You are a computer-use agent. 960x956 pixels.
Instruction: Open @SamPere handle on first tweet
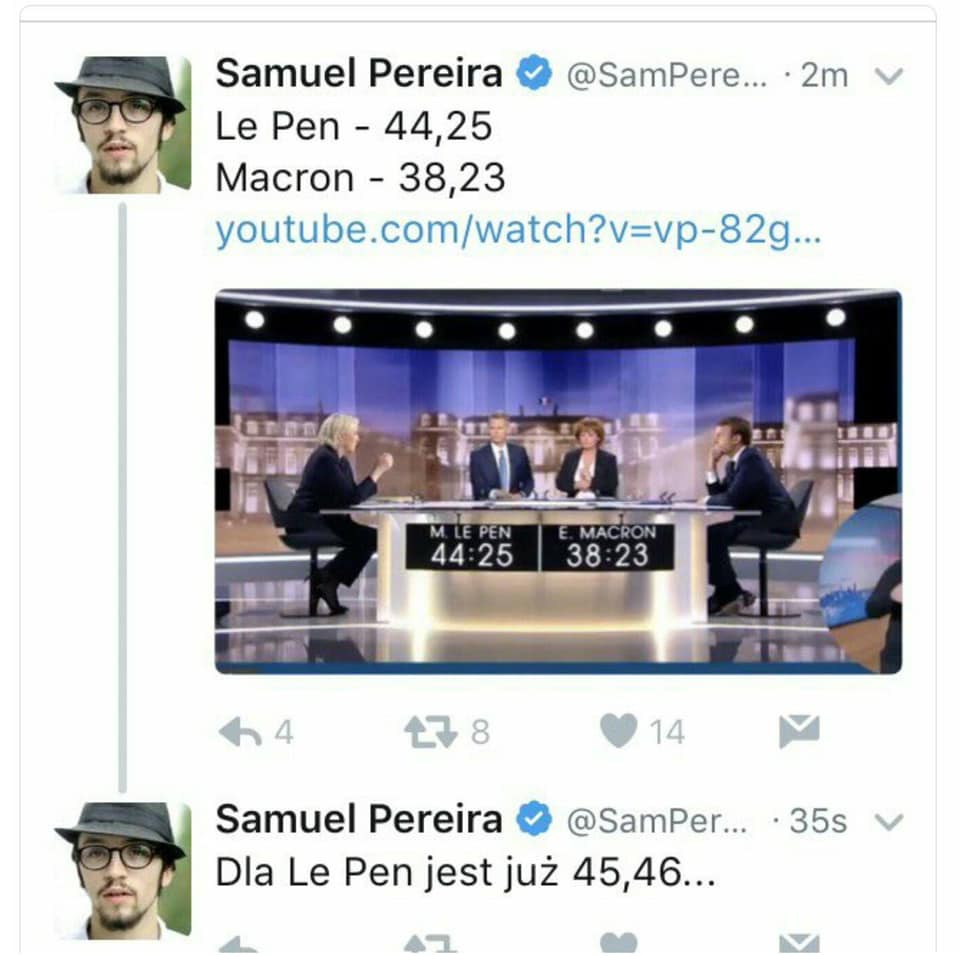tap(666, 76)
